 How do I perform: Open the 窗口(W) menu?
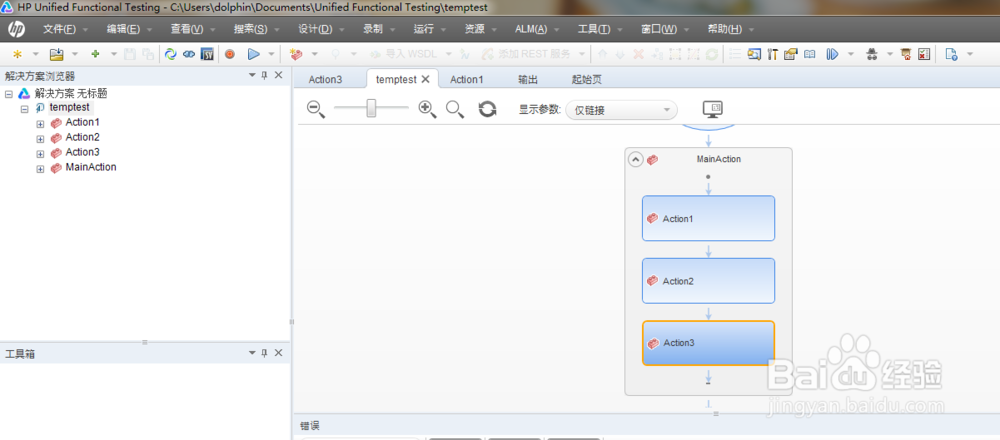tap(659, 29)
